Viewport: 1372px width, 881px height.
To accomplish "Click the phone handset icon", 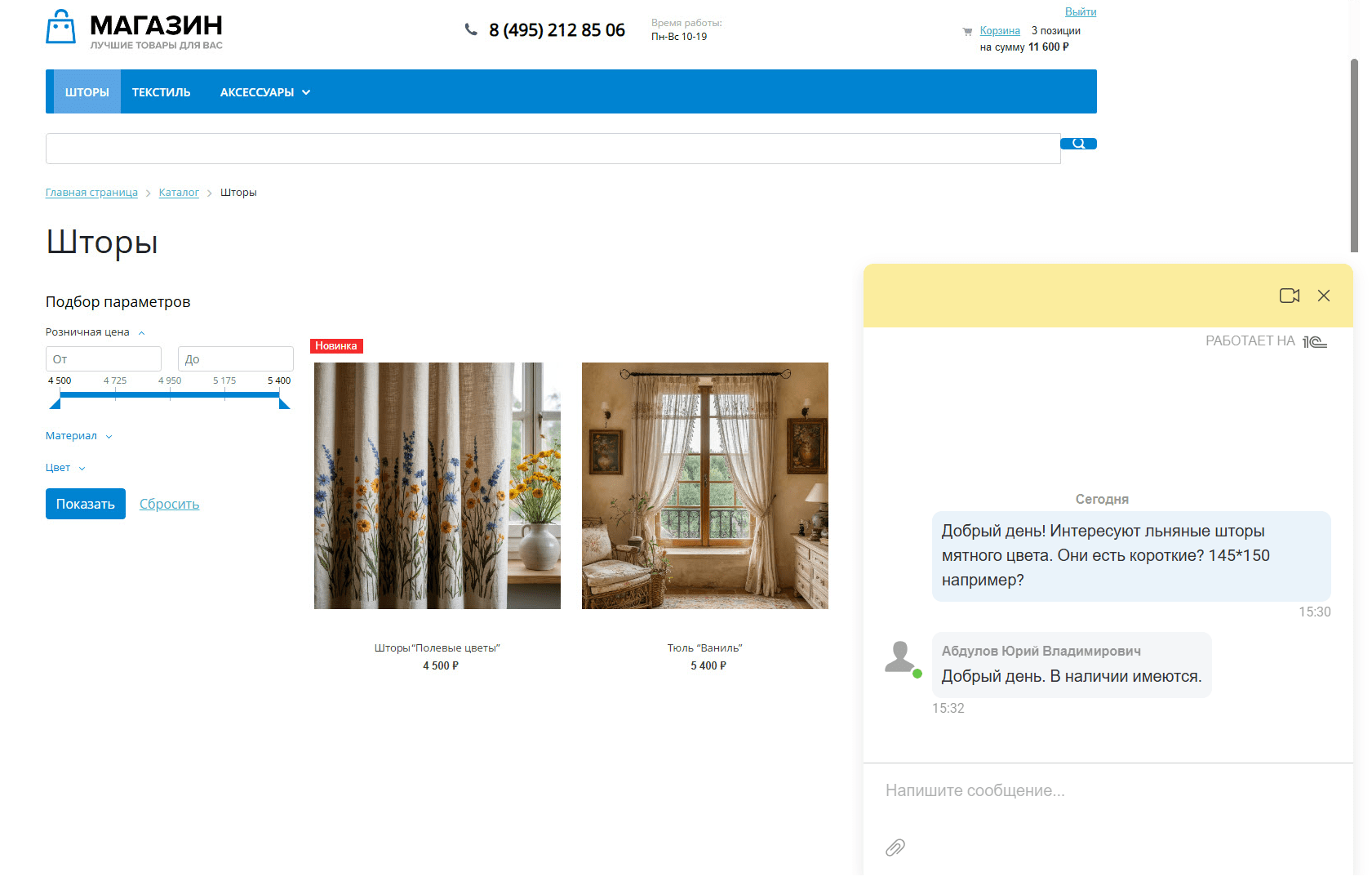I will (471, 29).
